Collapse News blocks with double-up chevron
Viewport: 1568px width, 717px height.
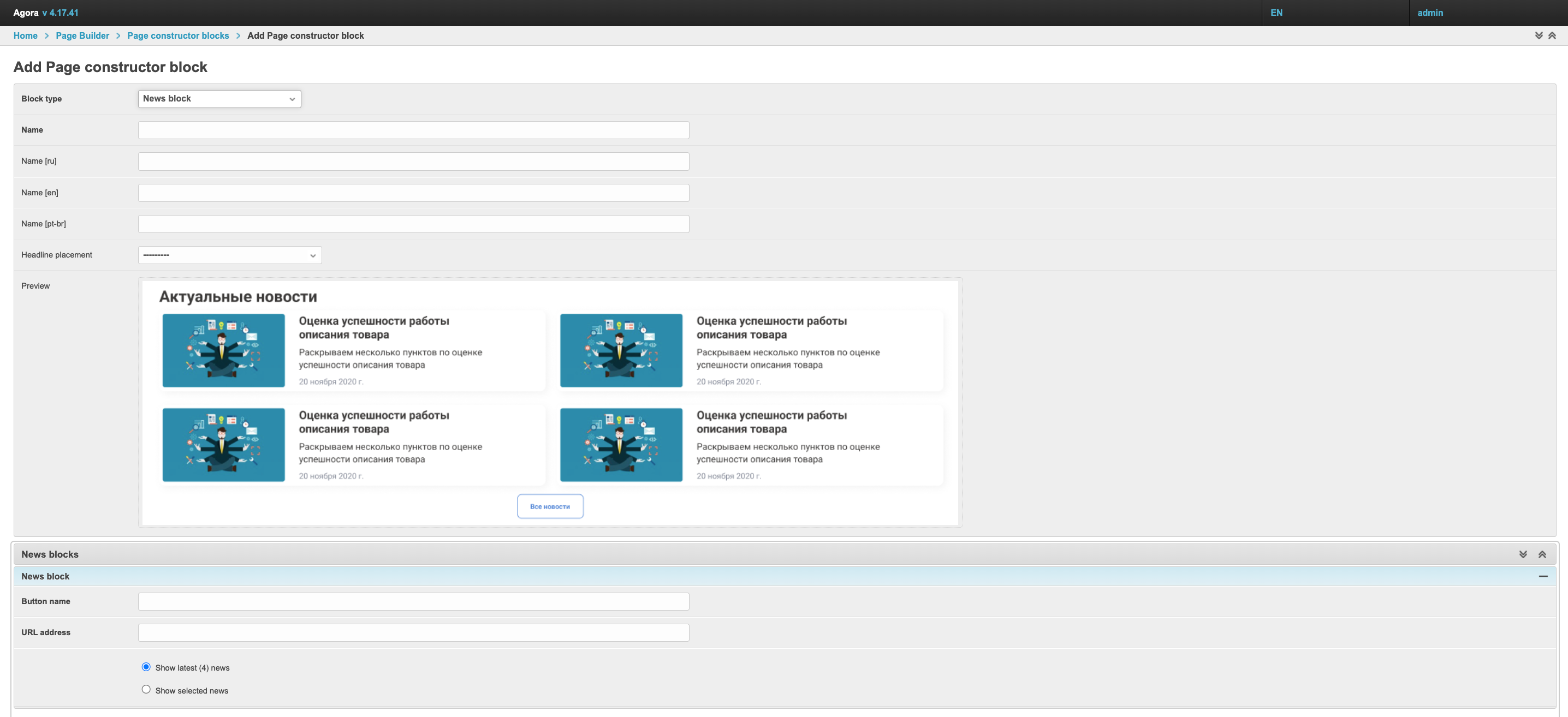[1542, 554]
